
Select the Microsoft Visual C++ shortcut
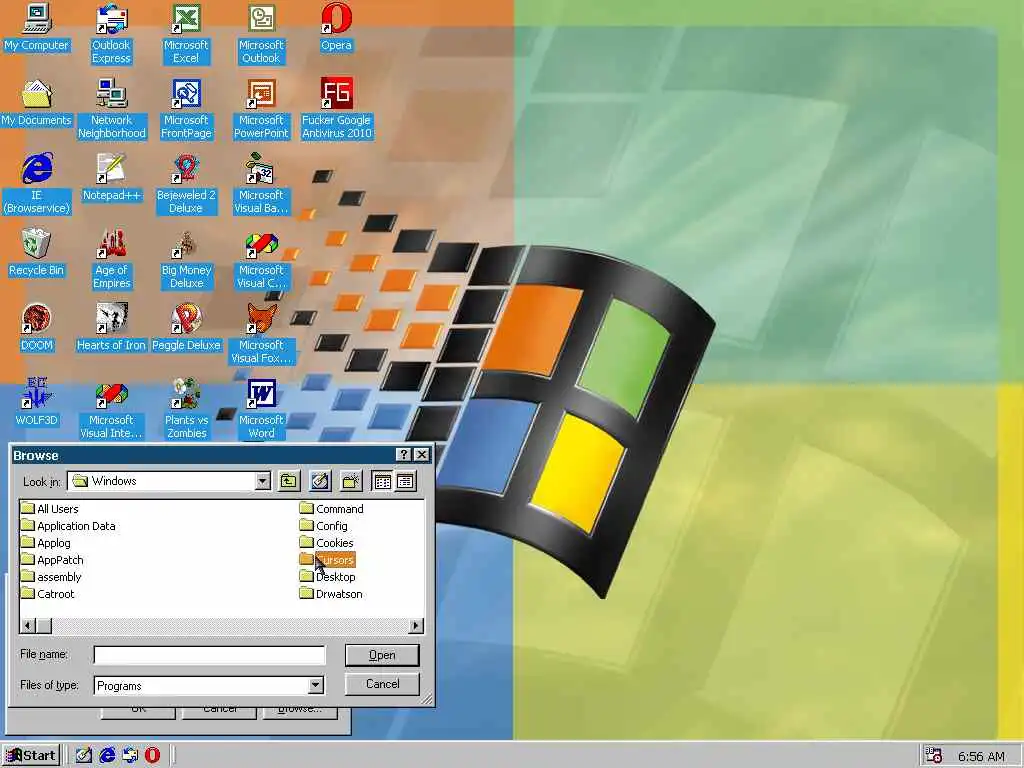coord(261,259)
